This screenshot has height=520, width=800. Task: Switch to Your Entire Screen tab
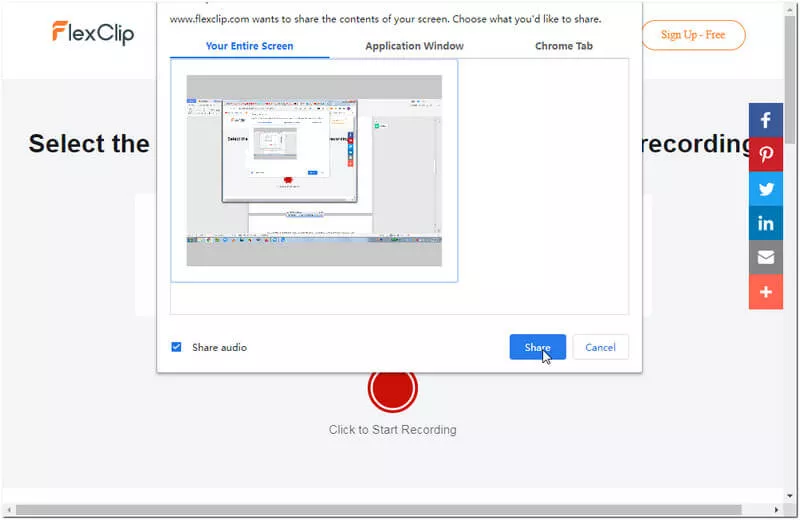249,46
